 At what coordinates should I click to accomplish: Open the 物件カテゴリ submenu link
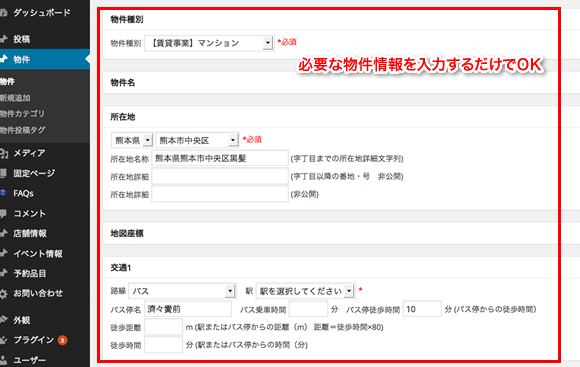(x=22, y=114)
